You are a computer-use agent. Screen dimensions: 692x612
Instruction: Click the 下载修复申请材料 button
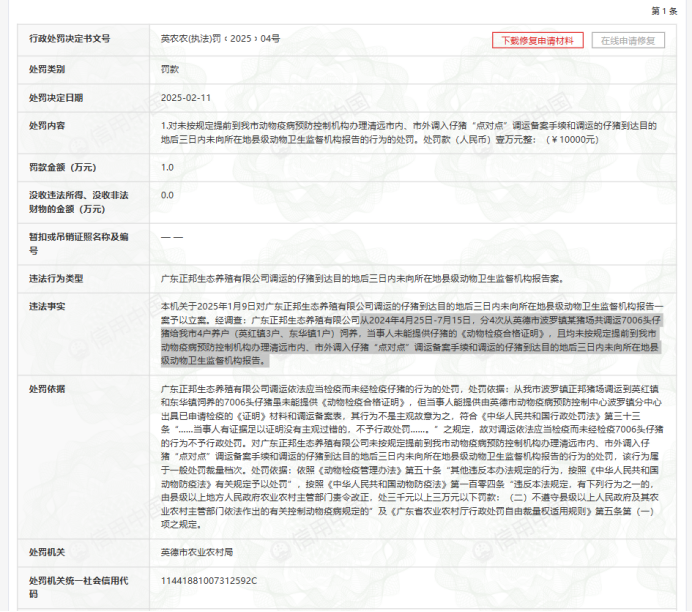pos(538,41)
